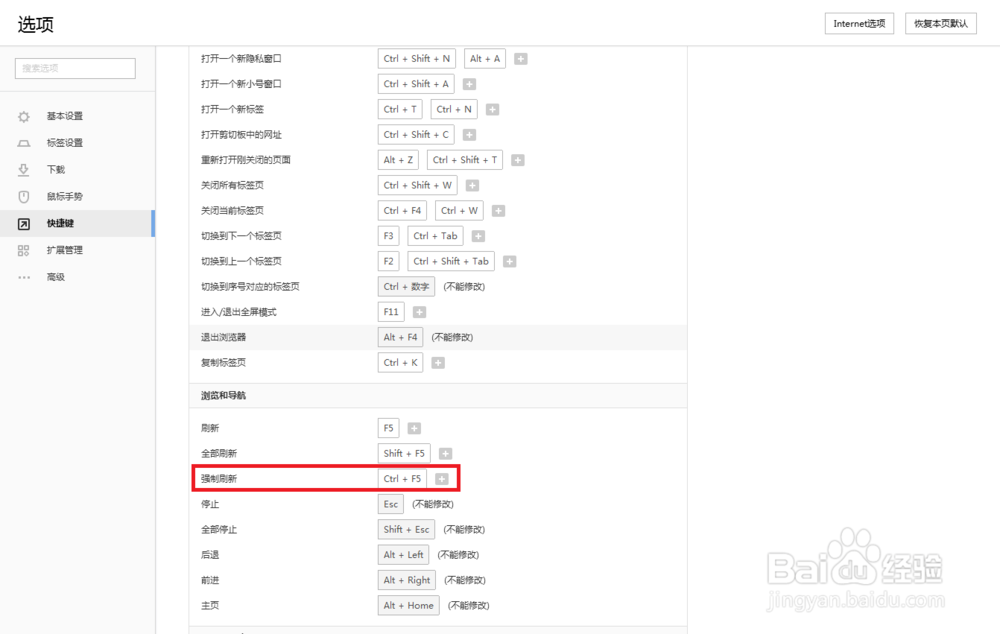Open 扩展管理 via the extensions icon
Screen dimensions: 1000x634
coord(24,250)
